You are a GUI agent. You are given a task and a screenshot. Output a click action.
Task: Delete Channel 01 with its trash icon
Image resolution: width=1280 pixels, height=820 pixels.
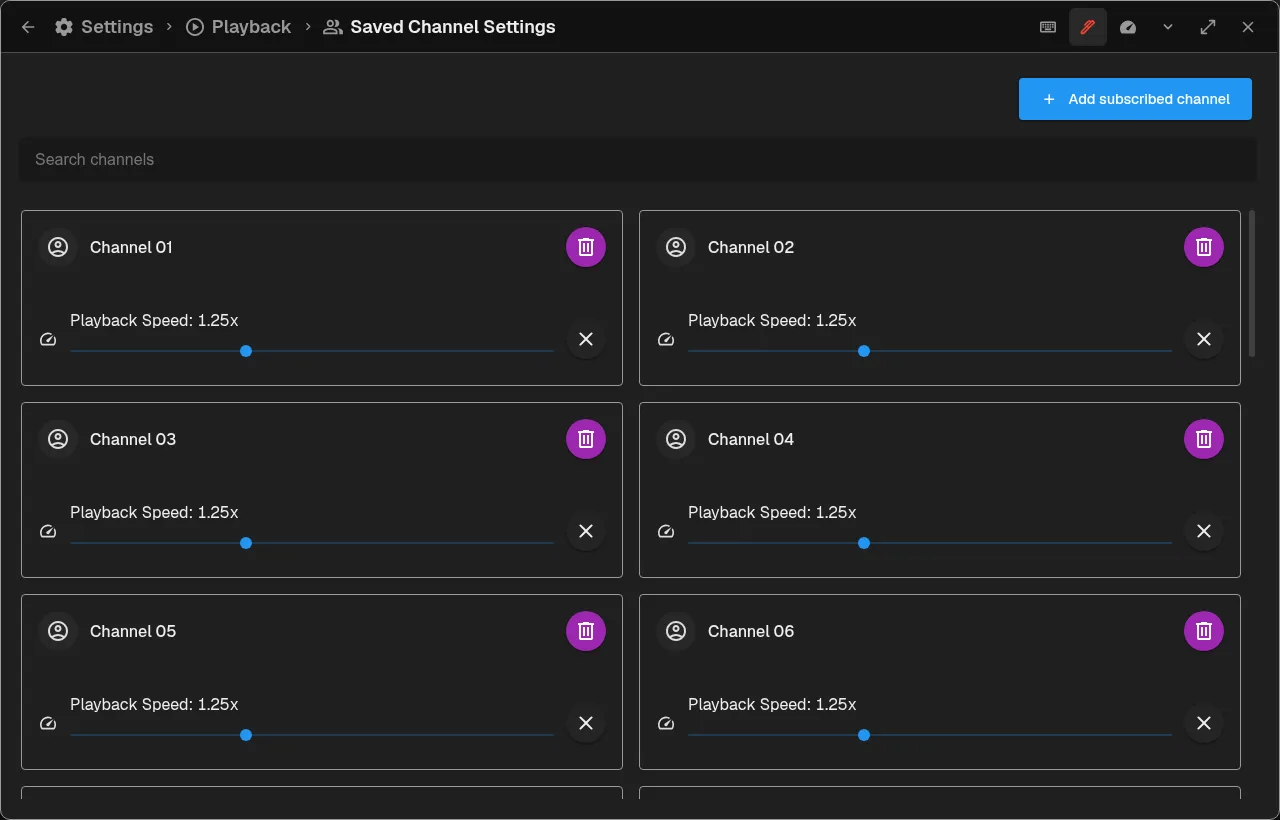click(x=586, y=247)
